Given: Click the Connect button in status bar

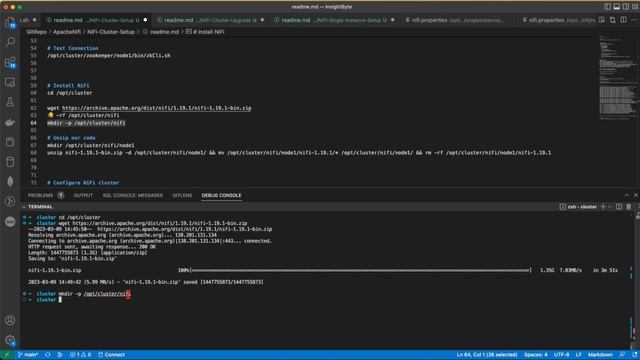Looking at the screenshot, I should click(111, 355).
